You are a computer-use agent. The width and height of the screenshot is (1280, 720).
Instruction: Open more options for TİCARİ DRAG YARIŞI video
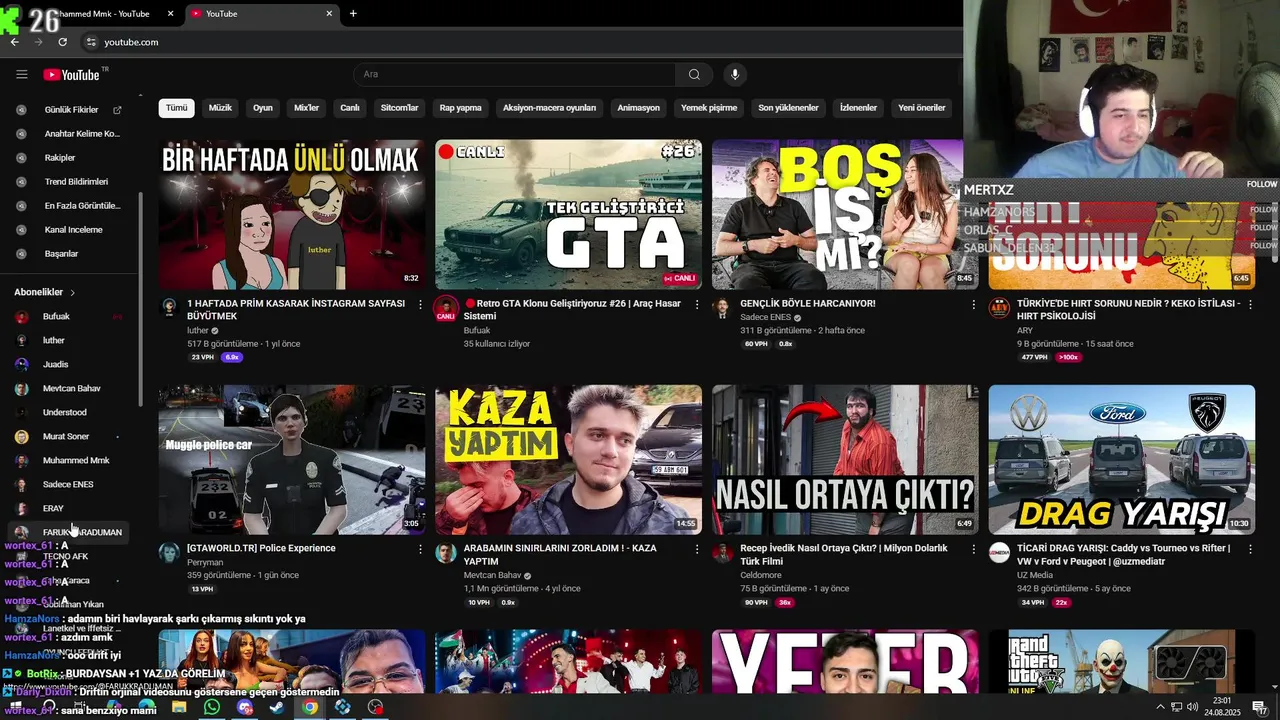[1250, 549]
